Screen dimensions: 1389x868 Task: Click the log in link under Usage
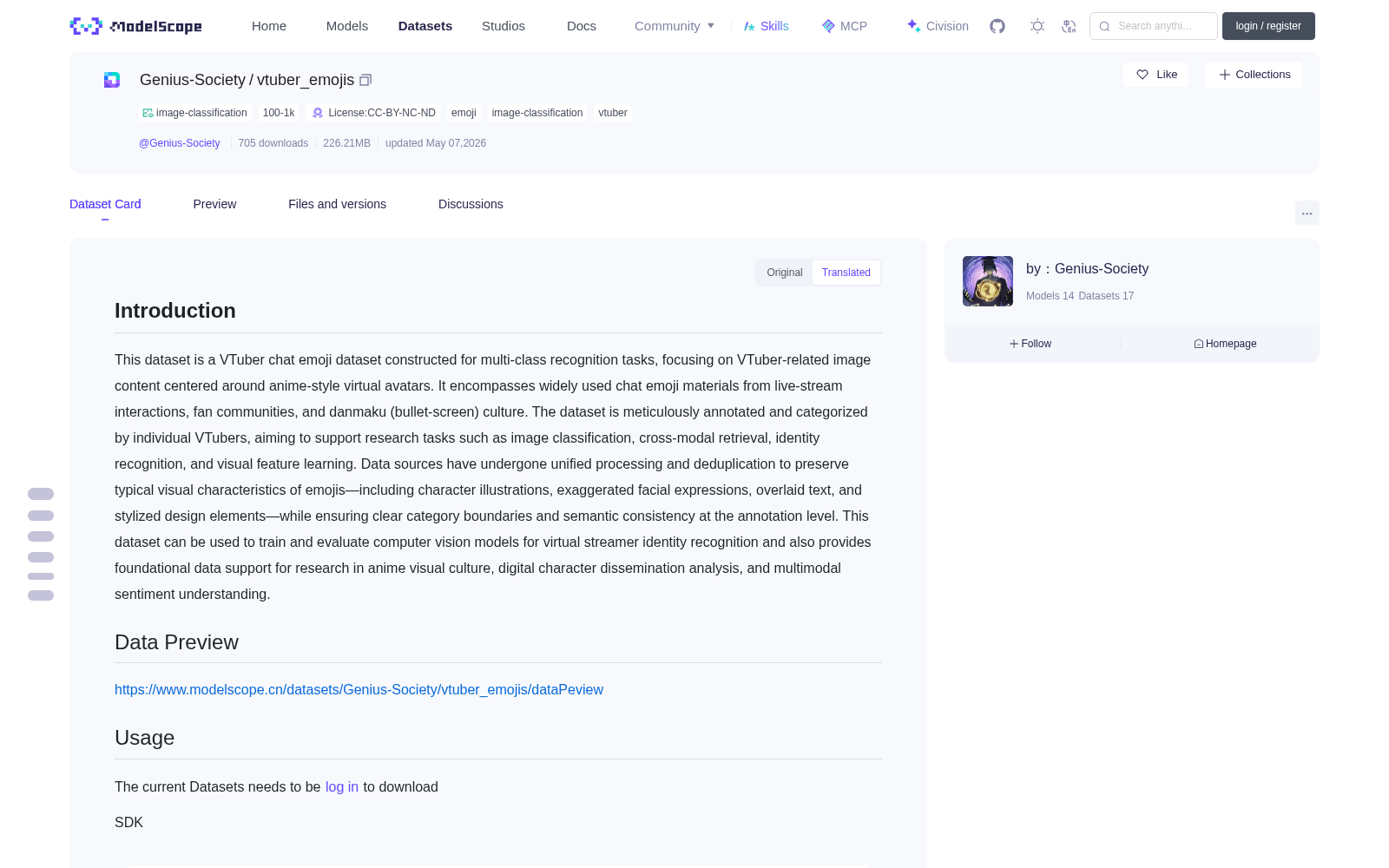tap(342, 786)
